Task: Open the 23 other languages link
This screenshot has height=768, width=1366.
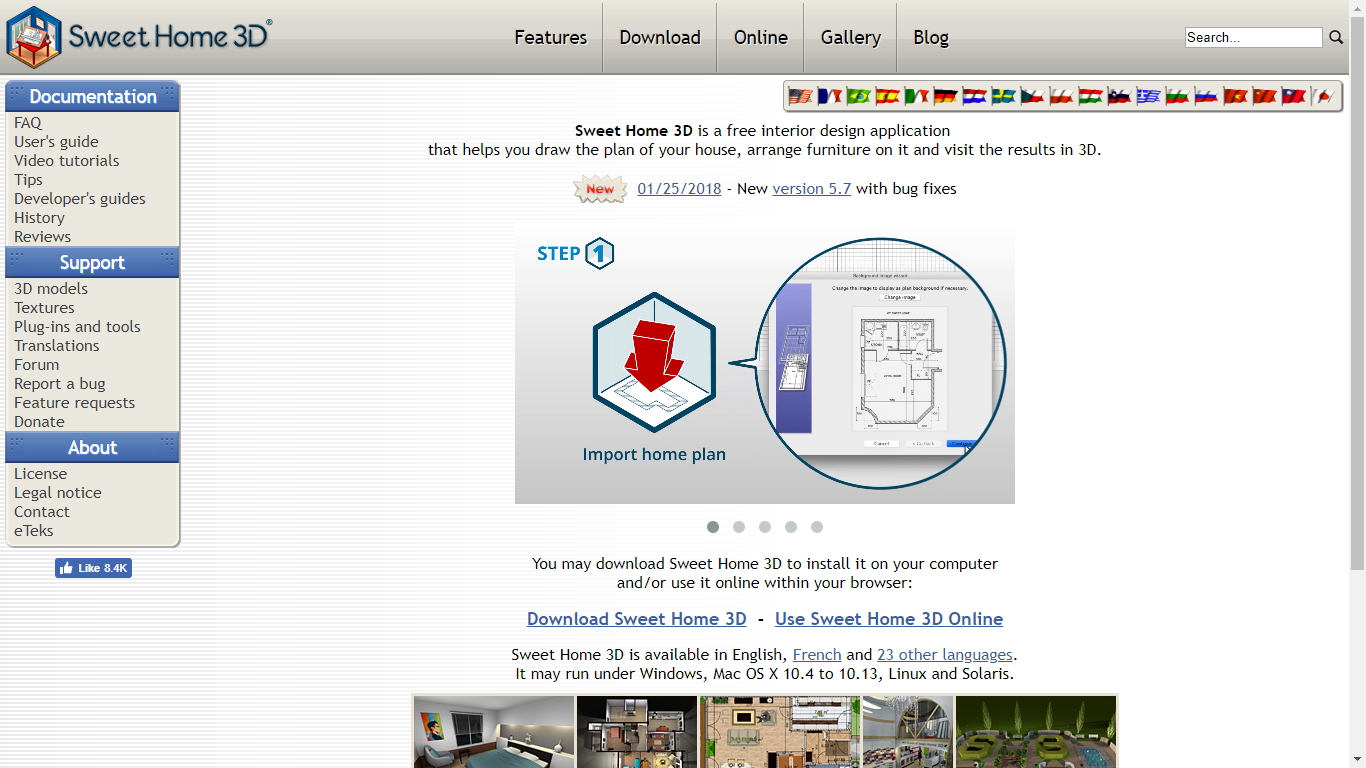Action: [945, 655]
